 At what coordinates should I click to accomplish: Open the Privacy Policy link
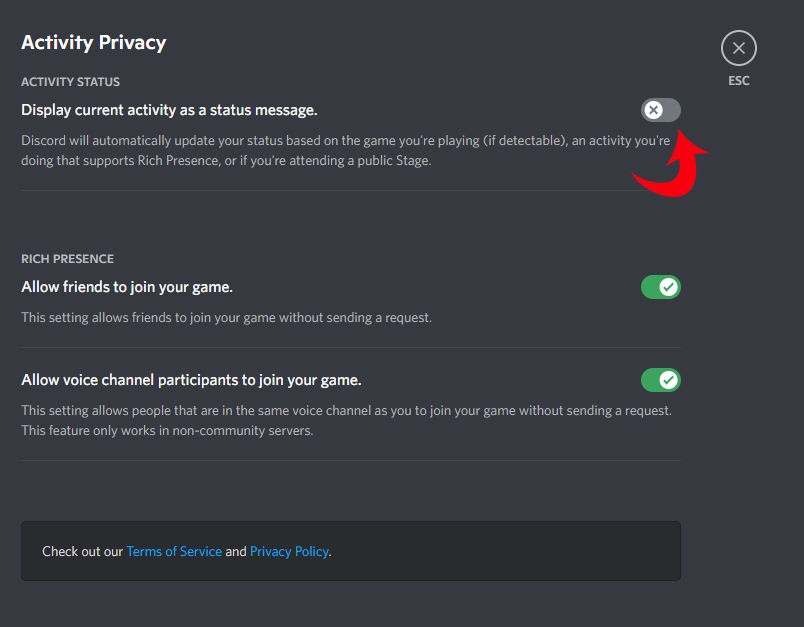point(289,551)
